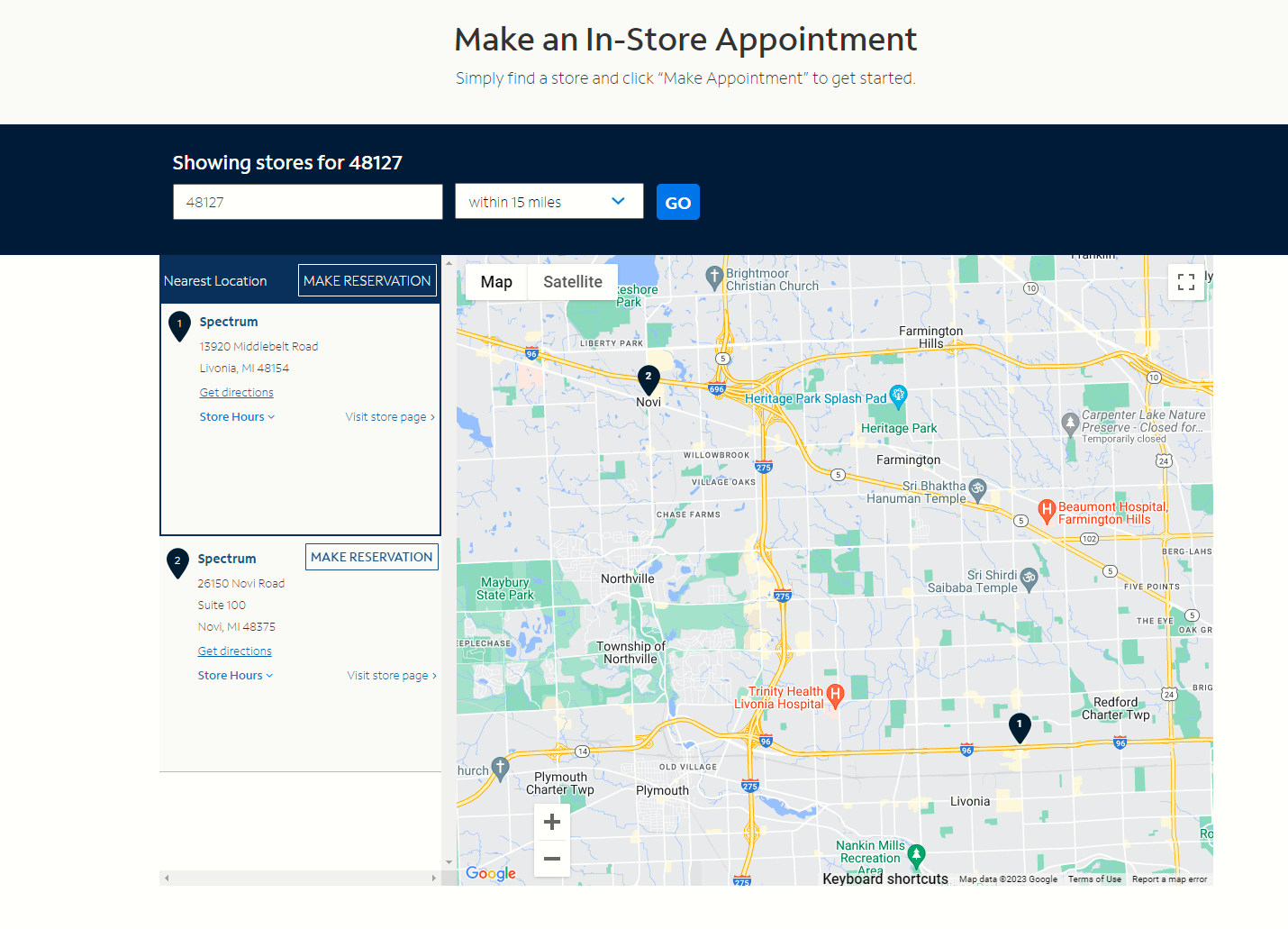This screenshot has width=1288, height=929.
Task: Click Spectrum store name in Livonia listing
Action: (x=229, y=322)
